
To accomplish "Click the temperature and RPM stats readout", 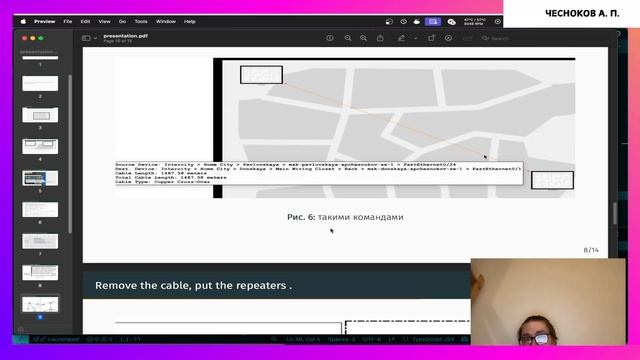I will [x=475, y=22].
